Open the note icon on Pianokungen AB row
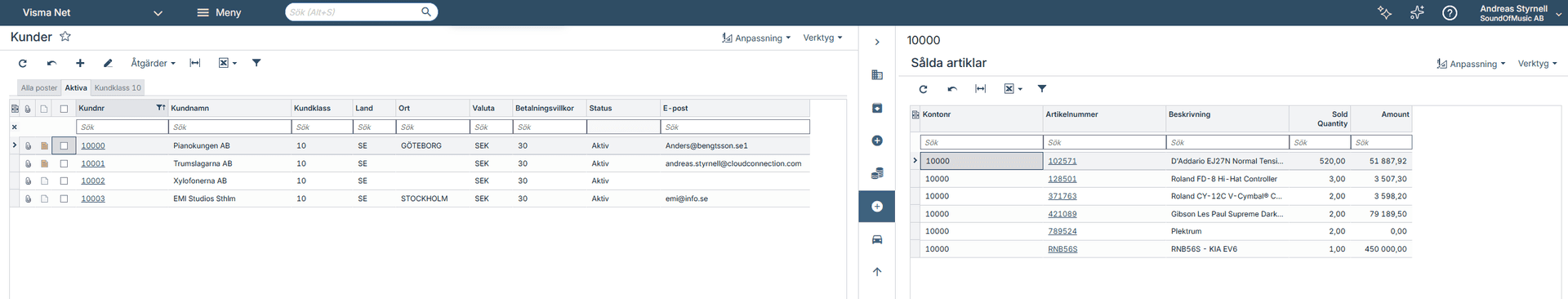This screenshot has width=1568, height=299. (x=44, y=146)
